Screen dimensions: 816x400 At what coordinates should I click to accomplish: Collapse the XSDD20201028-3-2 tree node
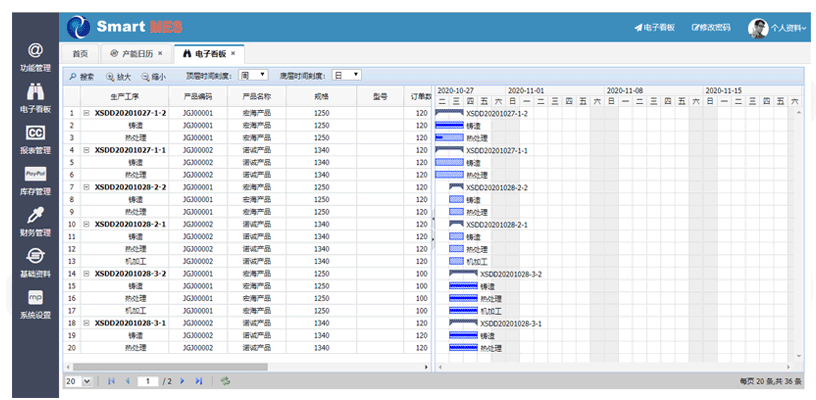86,273
